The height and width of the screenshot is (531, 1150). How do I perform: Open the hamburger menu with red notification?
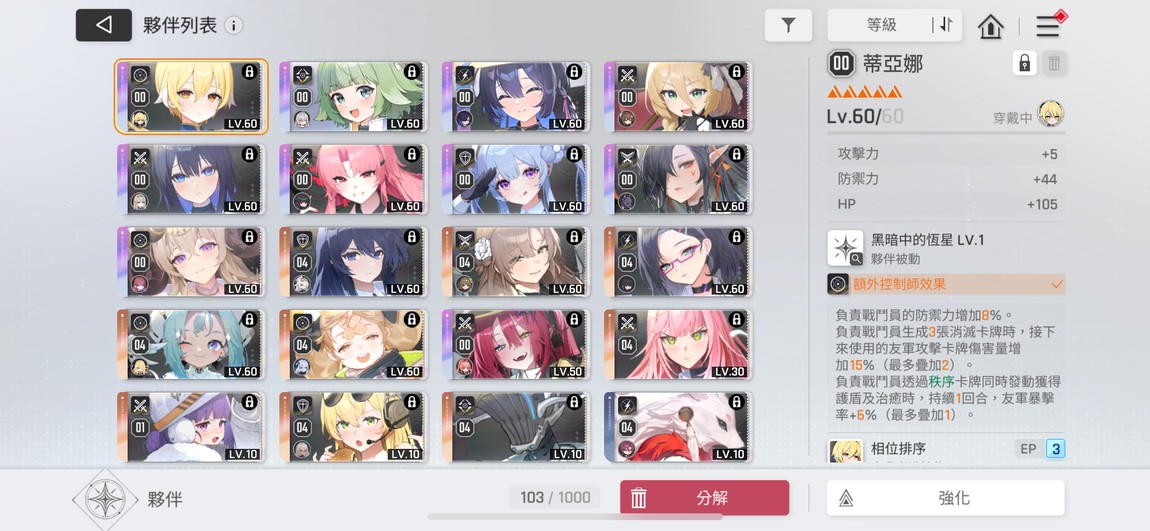click(x=1049, y=25)
